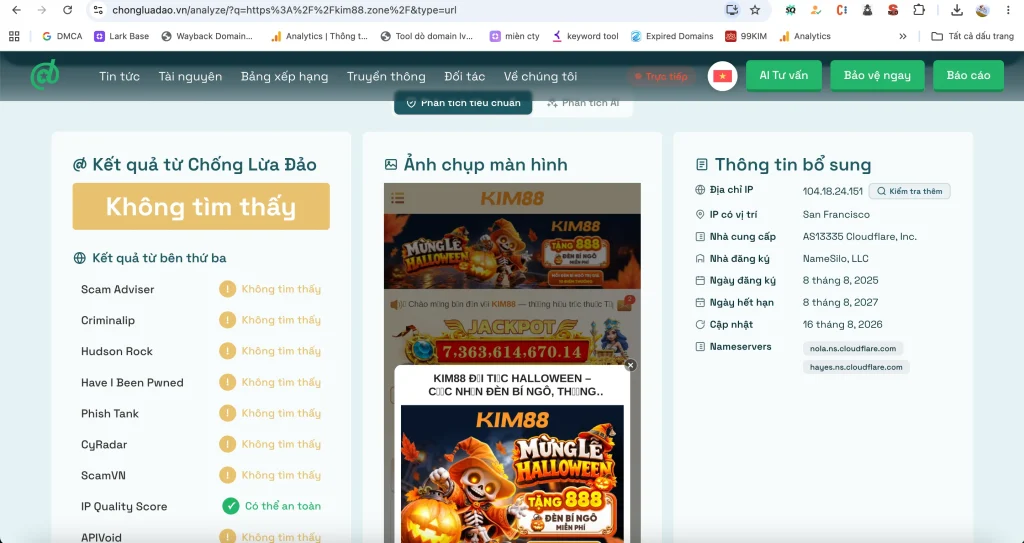Bookmark this page with the star icon
The height and width of the screenshot is (543, 1024).
pyautogui.click(x=755, y=10)
